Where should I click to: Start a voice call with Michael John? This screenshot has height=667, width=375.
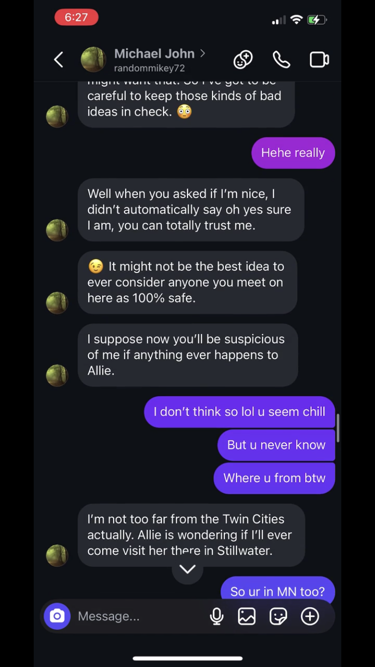pyautogui.click(x=281, y=60)
